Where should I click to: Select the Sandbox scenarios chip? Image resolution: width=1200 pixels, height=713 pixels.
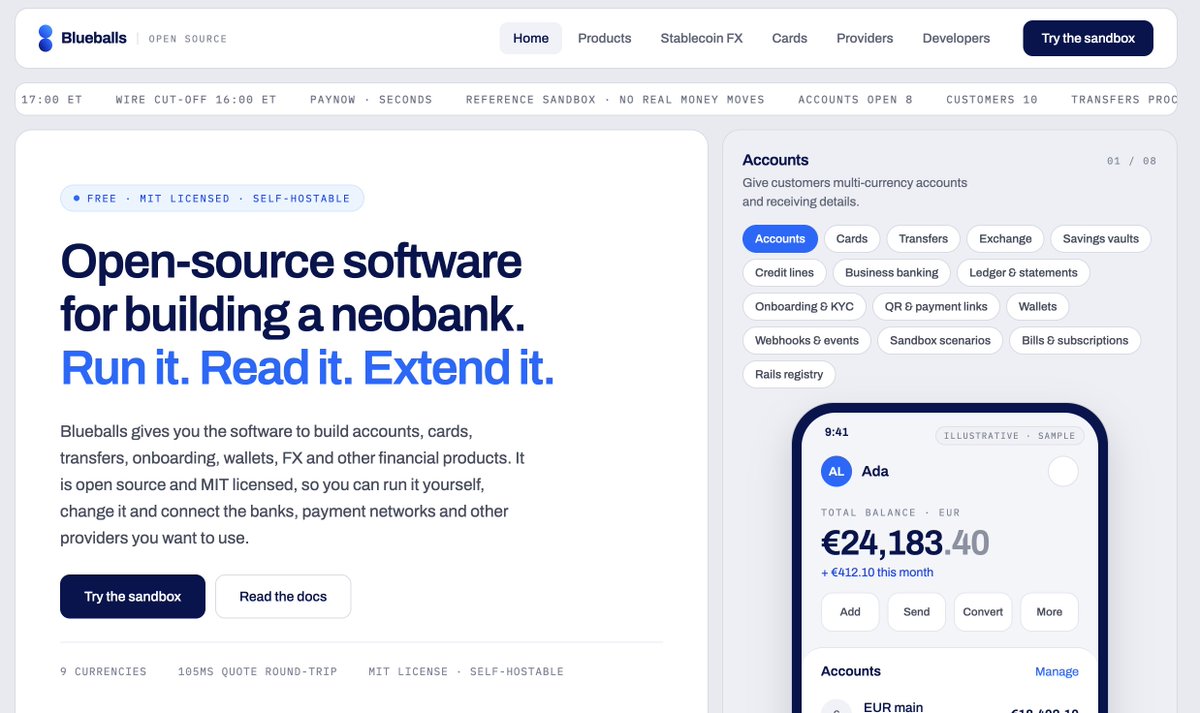click(940, 341)
